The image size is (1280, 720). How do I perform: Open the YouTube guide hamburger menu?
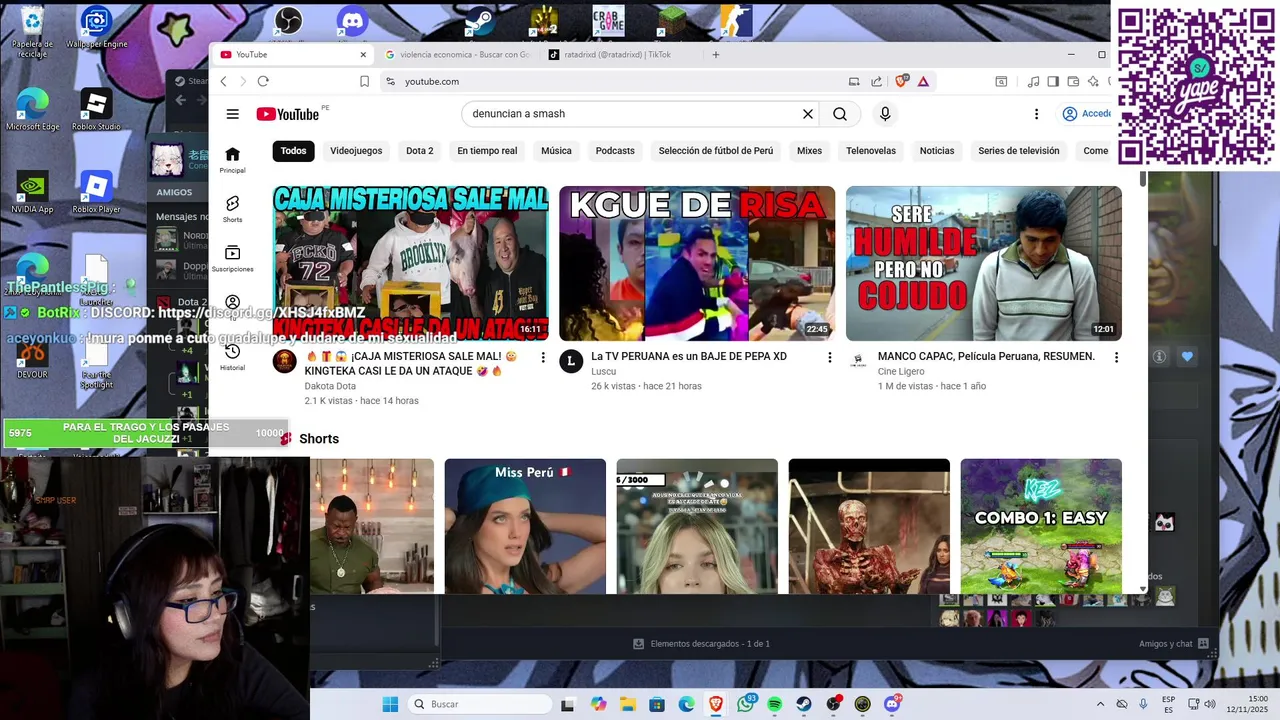(x=232, y=114)
